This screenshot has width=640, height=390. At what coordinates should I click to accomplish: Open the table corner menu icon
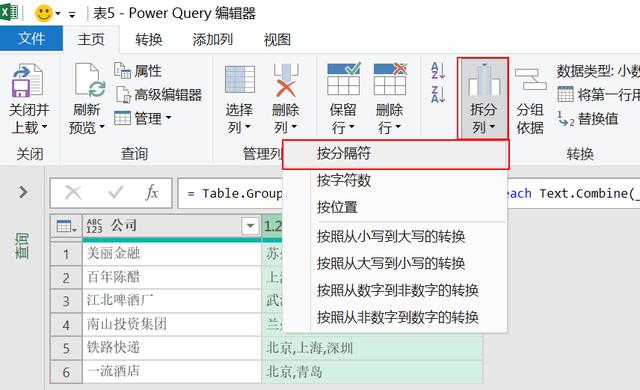66,226
